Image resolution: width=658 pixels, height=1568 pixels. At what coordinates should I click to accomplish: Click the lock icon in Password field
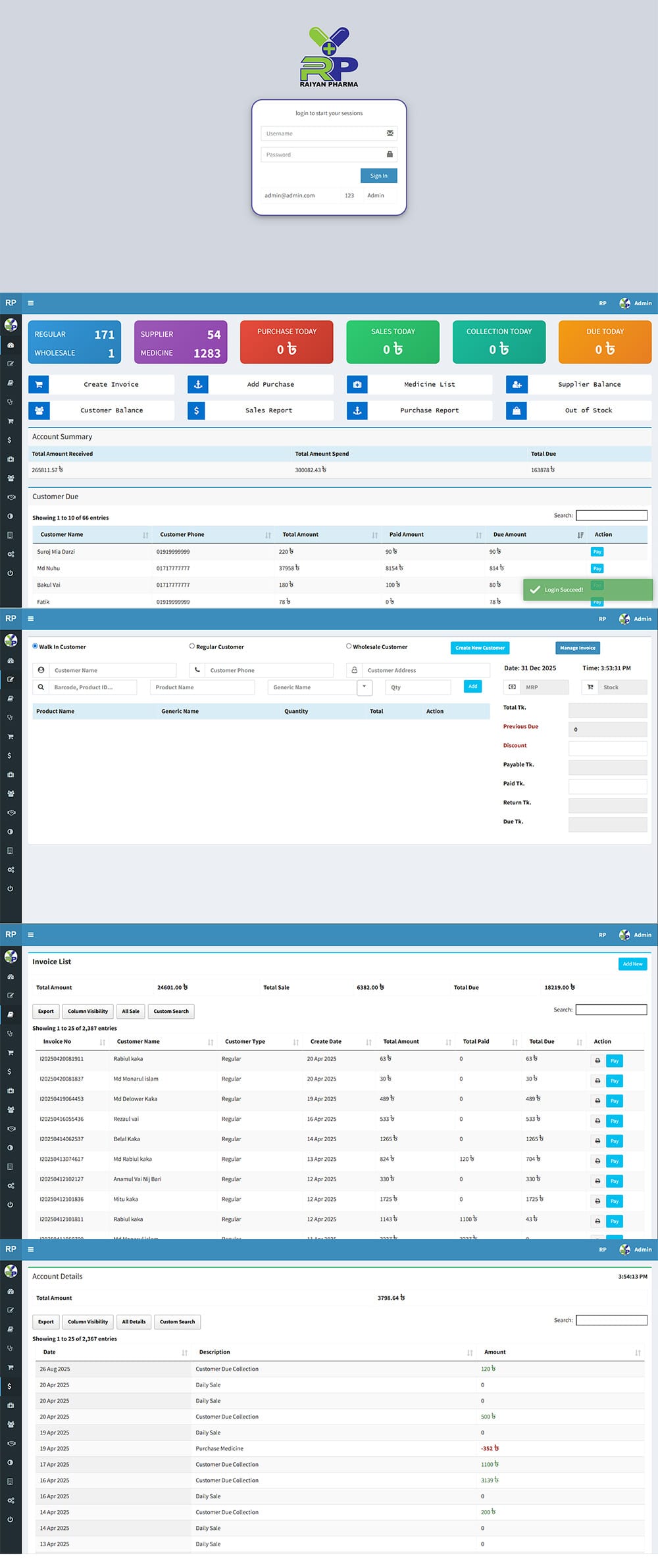[x=390, y=155]
